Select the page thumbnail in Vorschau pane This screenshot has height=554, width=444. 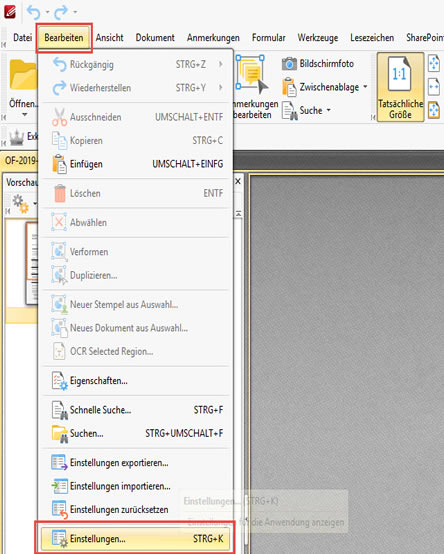tap(32, 263)
